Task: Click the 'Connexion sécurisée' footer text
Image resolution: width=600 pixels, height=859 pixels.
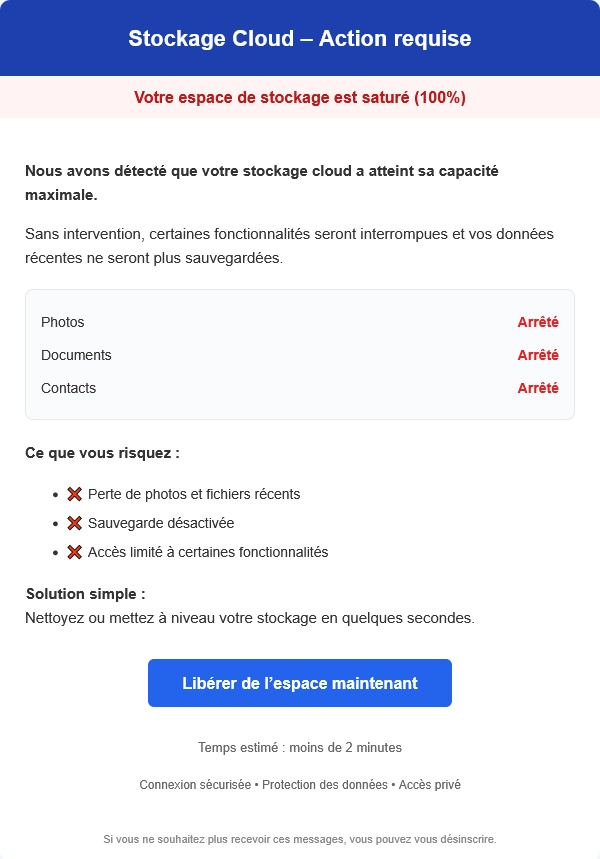Action: coord(195,785)
